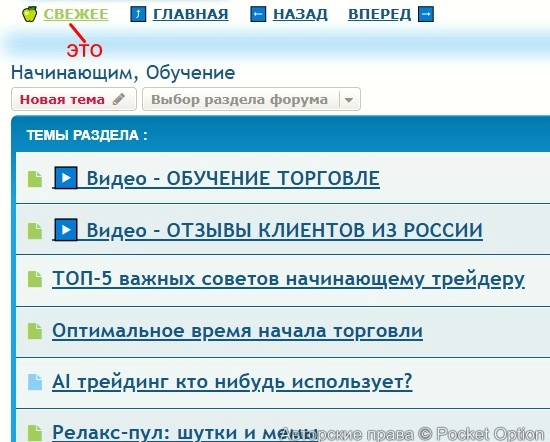Create a topic with Новая тема button
This screenshot has width=550, height=442.
click(x=74, y=99)
